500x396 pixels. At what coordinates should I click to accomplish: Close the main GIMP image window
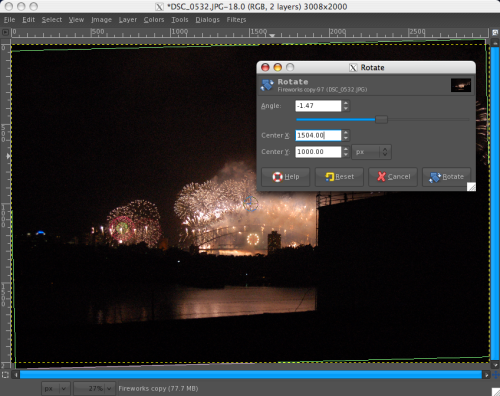(9, 6)
